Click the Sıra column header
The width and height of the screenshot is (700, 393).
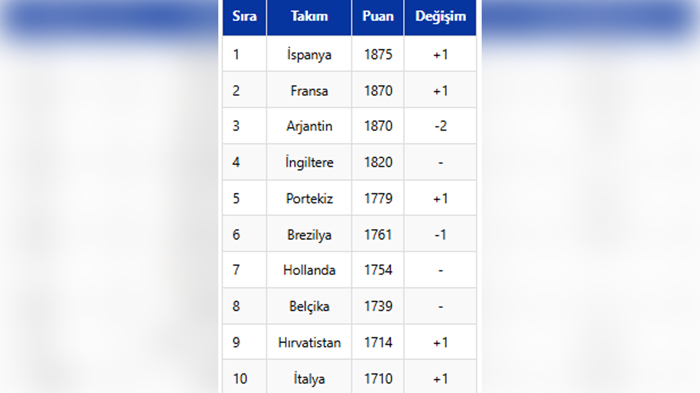pos(244,17)
